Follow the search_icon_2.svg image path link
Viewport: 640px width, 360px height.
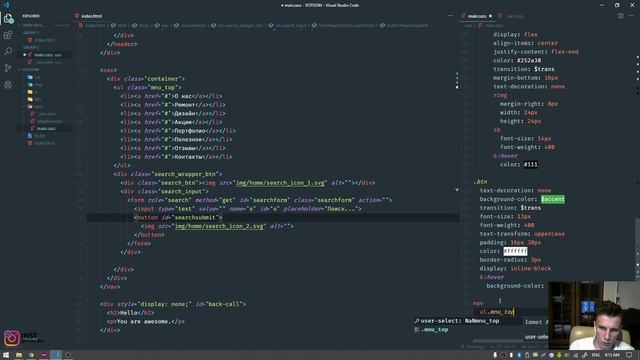[219, 226]
